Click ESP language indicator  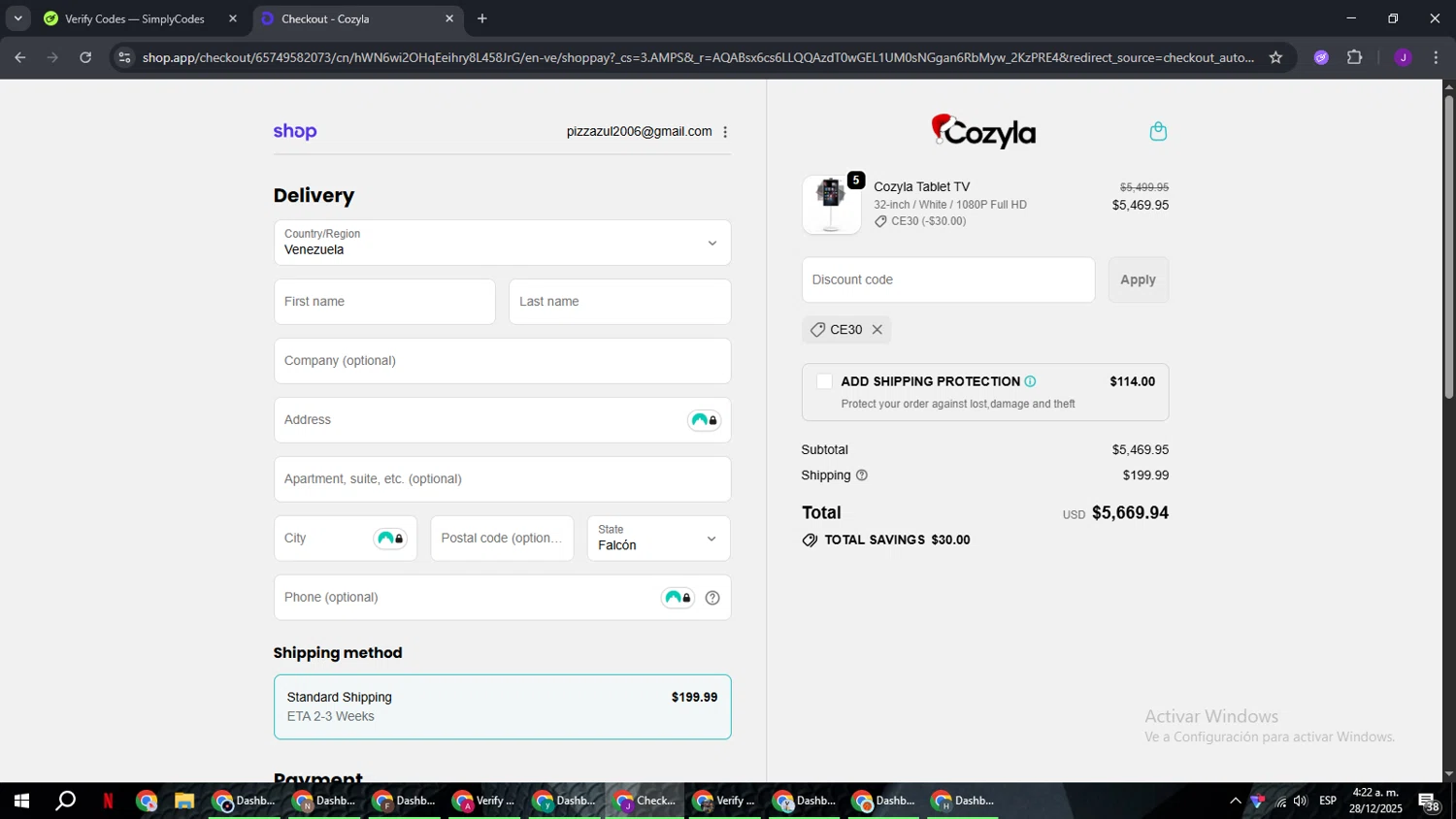click(x=1328, y=801)
